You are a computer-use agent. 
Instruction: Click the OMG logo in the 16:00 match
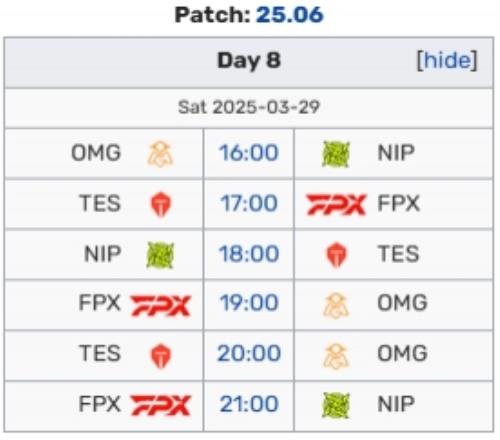[x=160, y=154]
